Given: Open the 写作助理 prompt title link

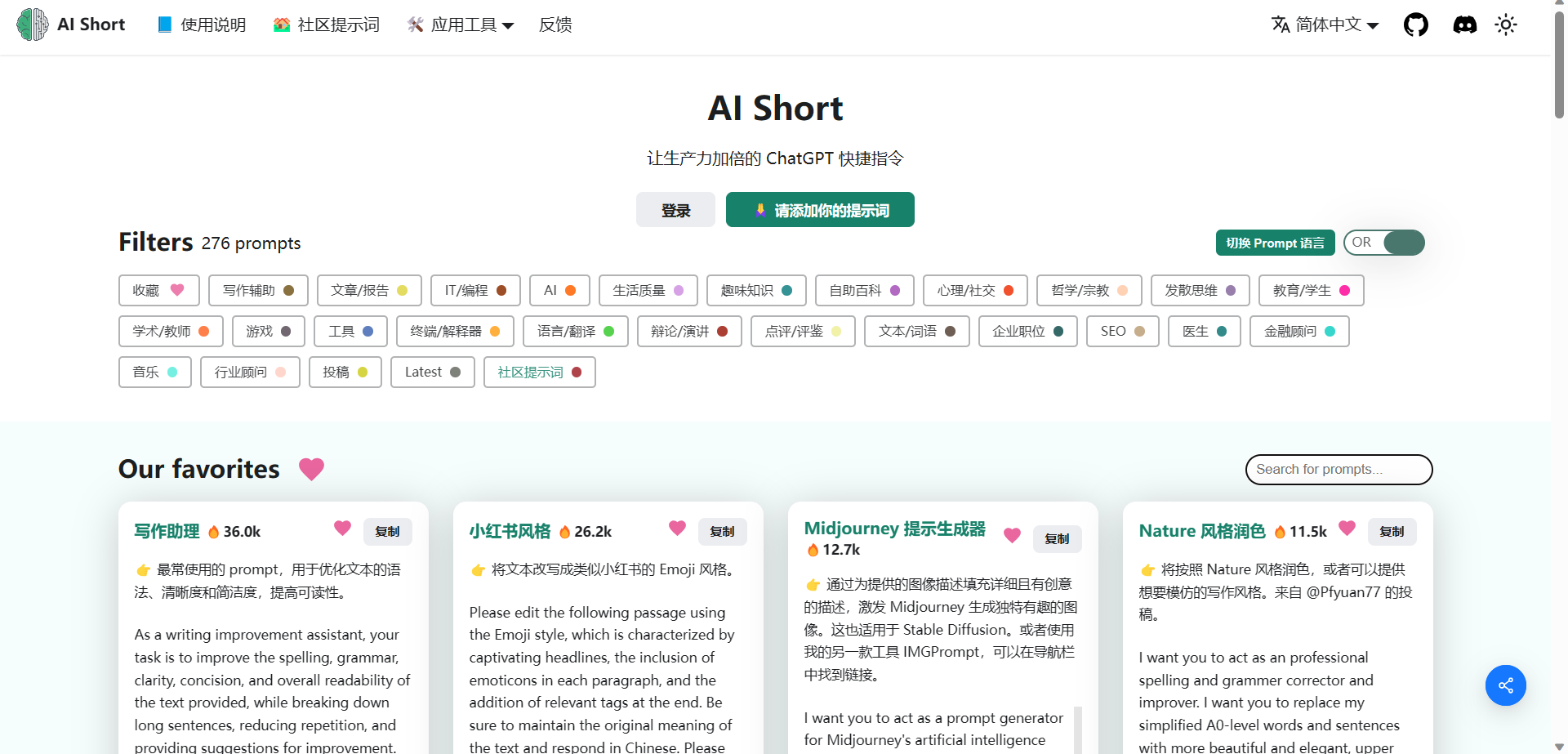Looking at the screenshot, I should pyautogui.click(x=167, y=532).
